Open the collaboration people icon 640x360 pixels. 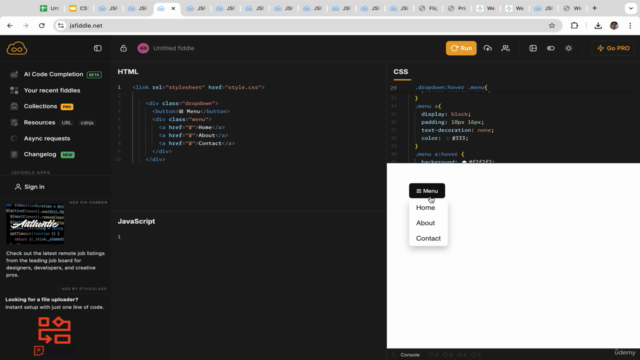[x=505, y=48]
